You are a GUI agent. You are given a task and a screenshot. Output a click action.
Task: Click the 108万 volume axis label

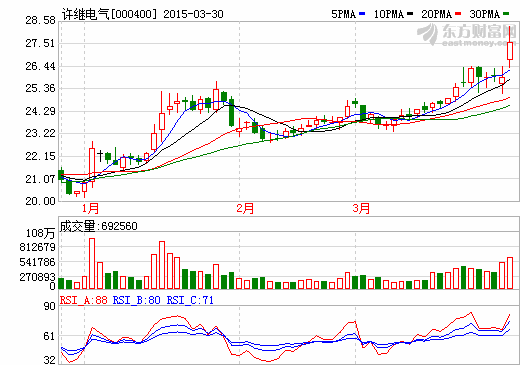tap(40, 233)
